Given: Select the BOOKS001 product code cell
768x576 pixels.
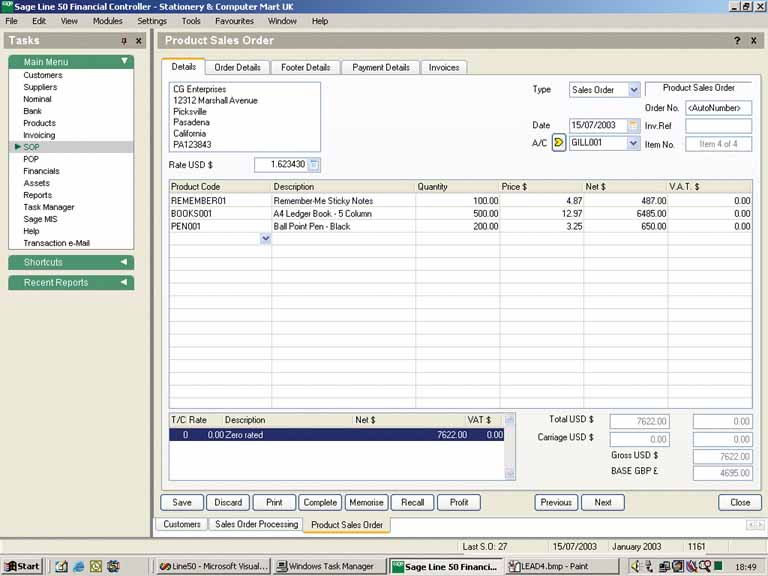Looking at the screenshot, I should pyautogui.click(x=220, y=214).
